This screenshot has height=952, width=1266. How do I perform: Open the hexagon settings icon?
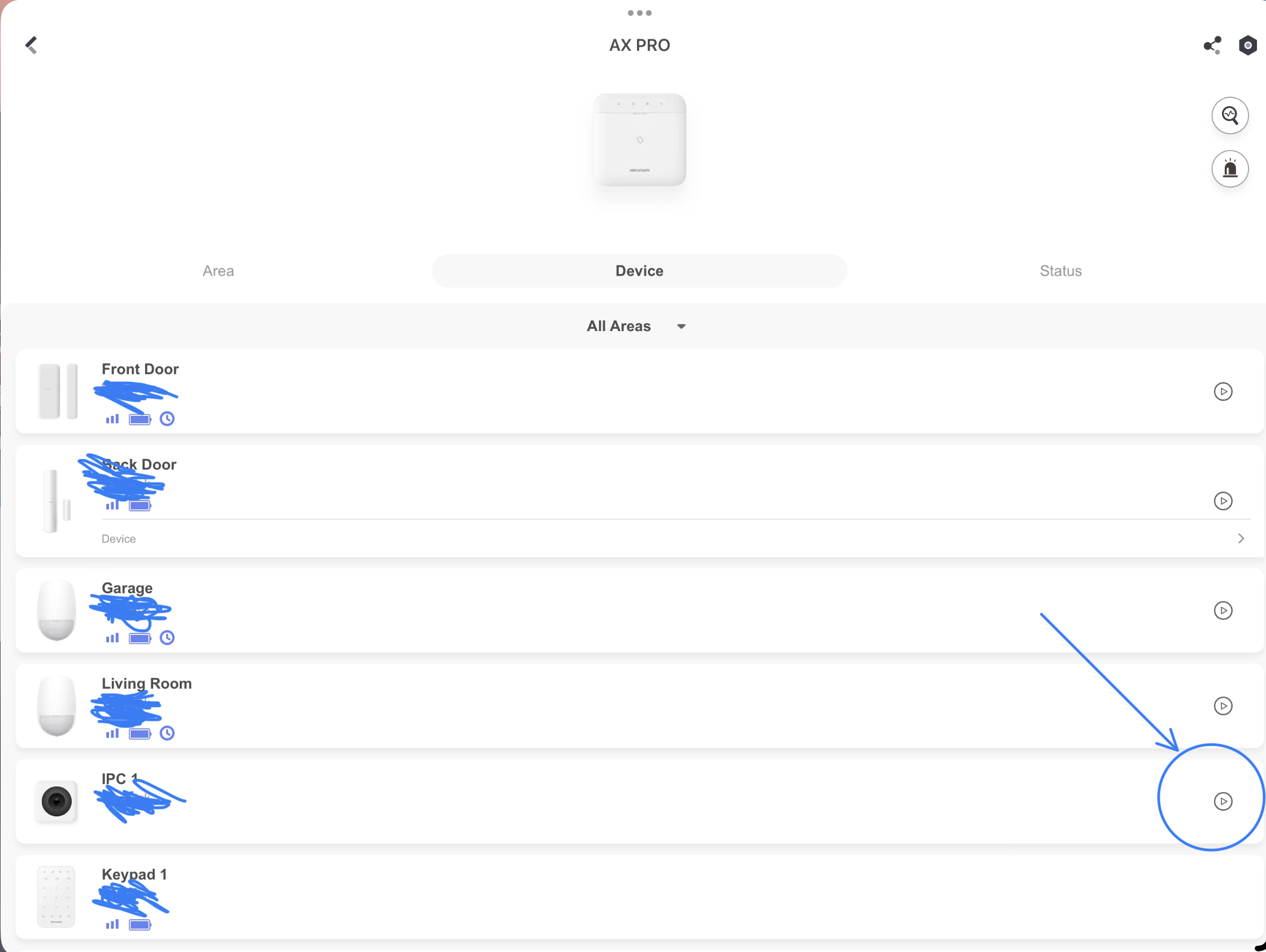1247,45
